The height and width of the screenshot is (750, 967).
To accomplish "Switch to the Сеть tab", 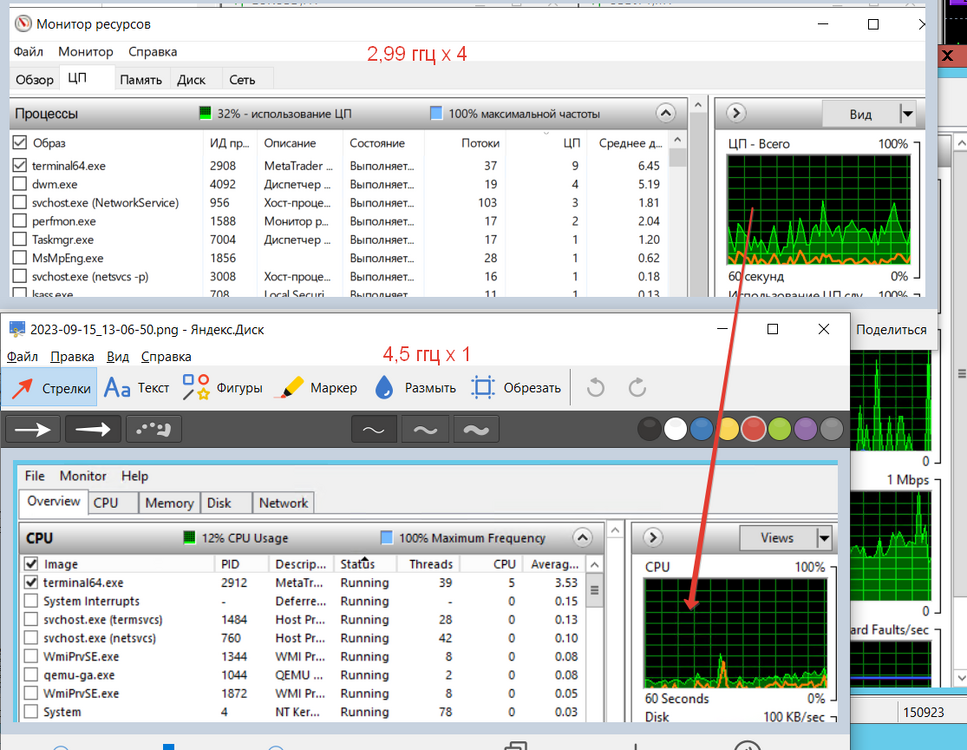I will tap(242, 80).
